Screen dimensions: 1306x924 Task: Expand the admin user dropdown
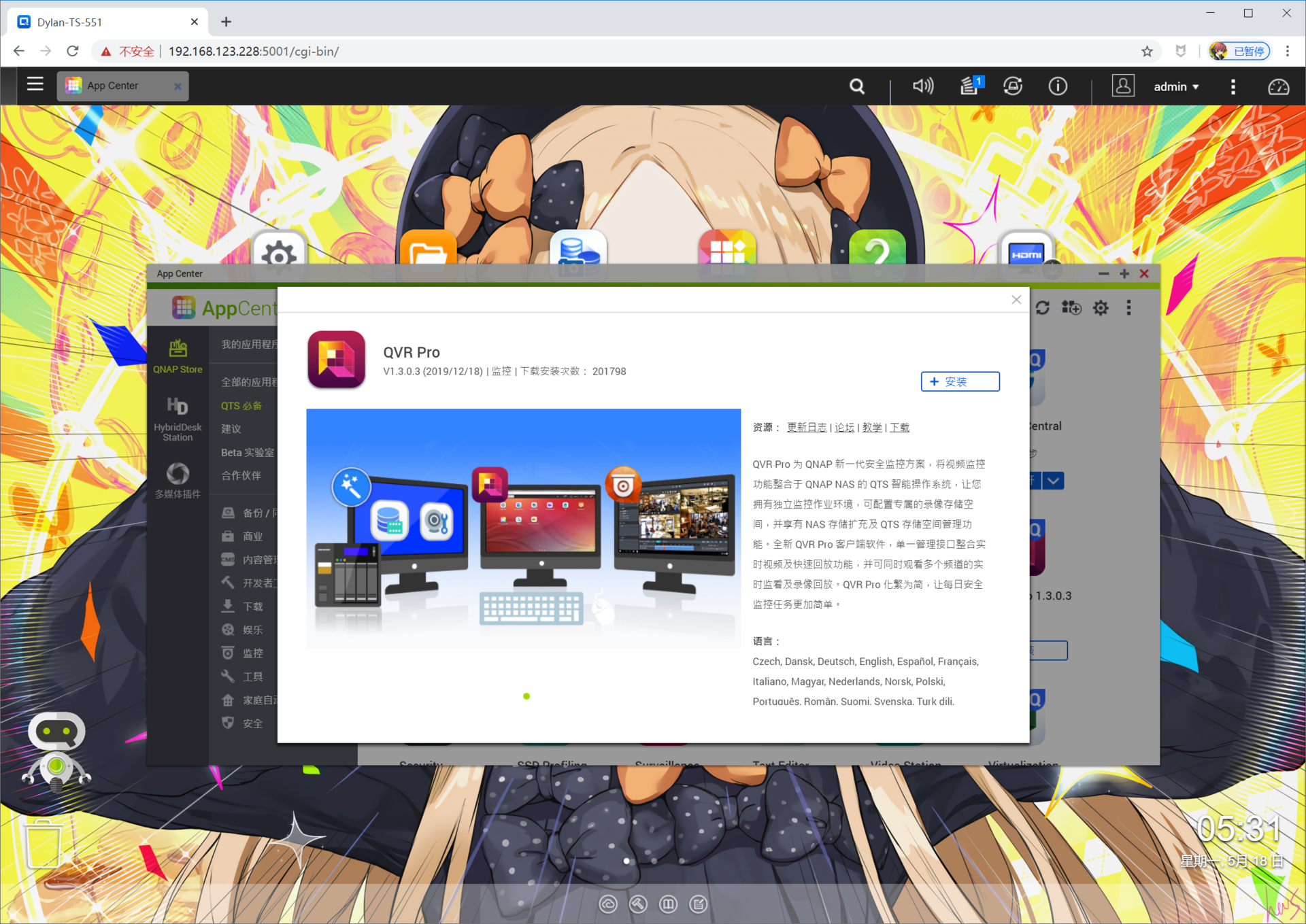pos(1176,87)
